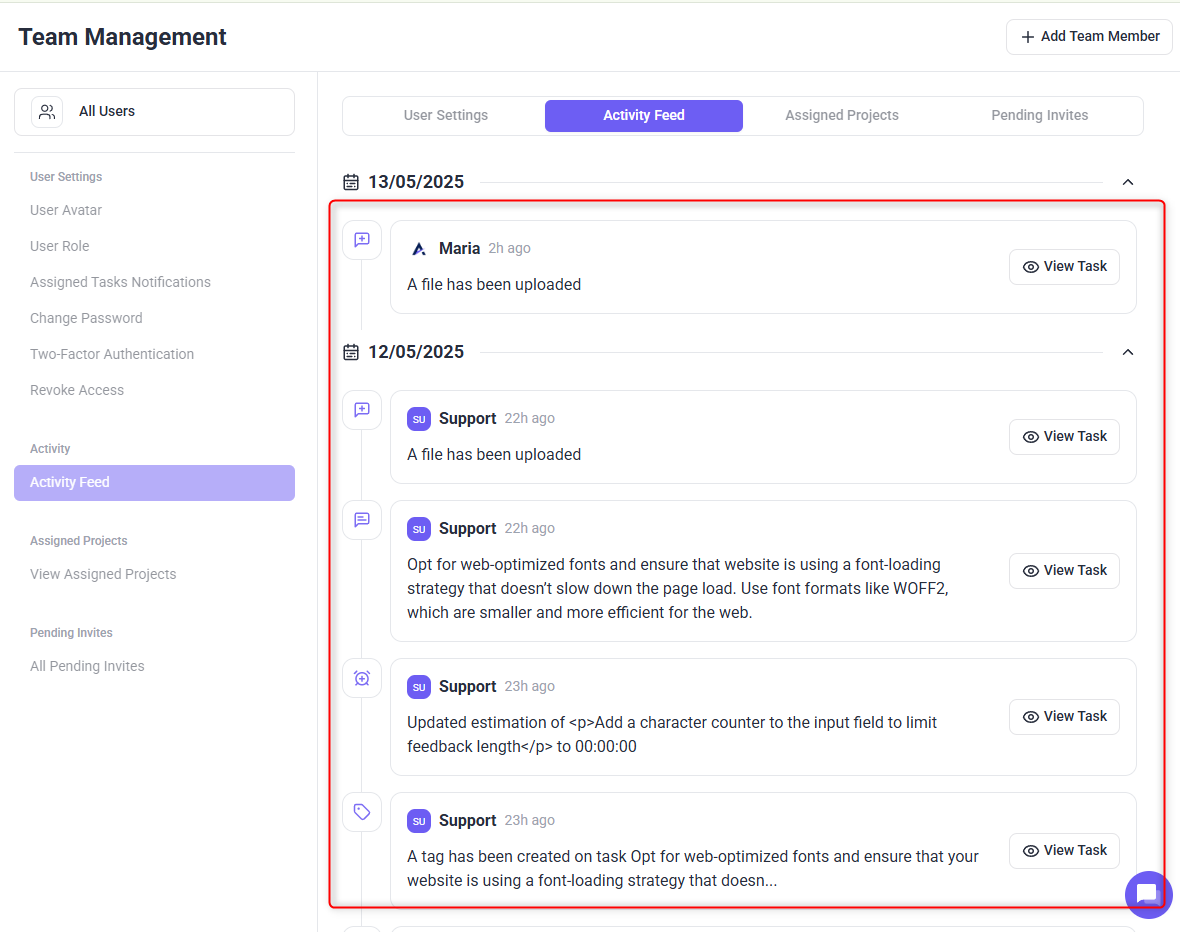Image resolution: width=1180 pixels, height=932 pixels.
Task: Switch to the User Settings tab
Action: pyautogui.click(x=446, y=116)
